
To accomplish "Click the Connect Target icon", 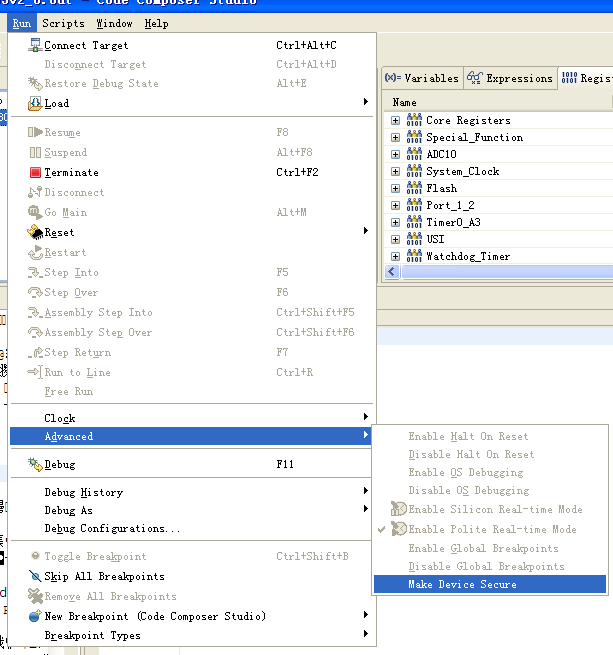I will pyautogui.click(x=35, y=45).
